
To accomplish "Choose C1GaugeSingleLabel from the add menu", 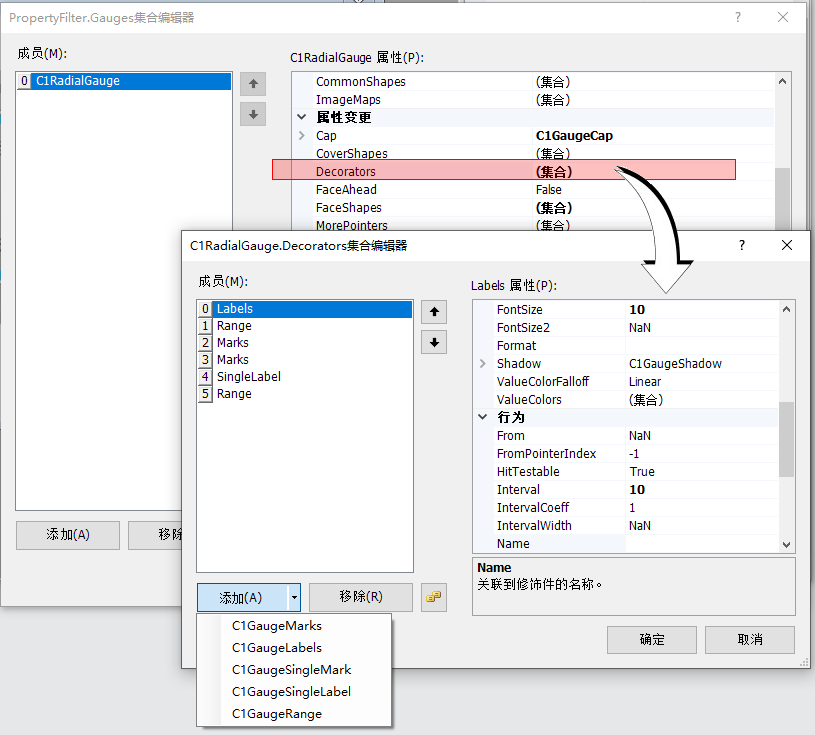I will point(291,692).
